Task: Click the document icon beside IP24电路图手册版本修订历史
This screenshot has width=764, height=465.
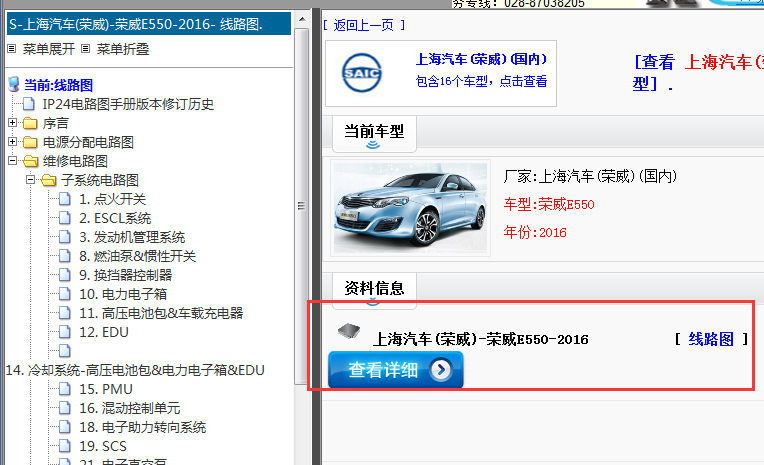Action: pyautogui.click(x=29, y=104)
